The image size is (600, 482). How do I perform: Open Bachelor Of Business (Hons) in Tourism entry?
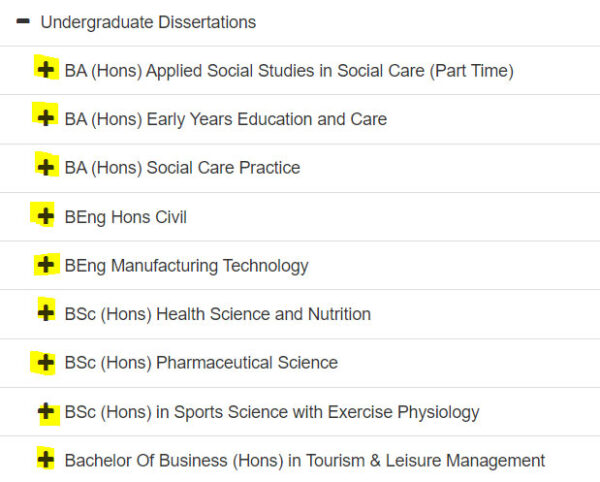(304, 461)
